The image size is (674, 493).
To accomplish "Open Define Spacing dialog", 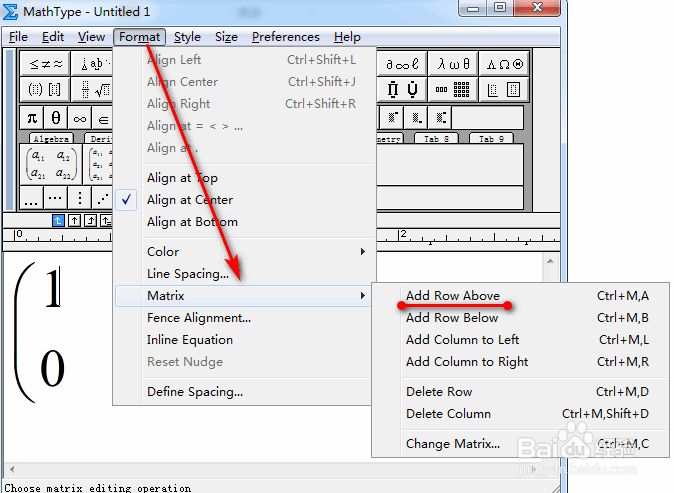I will tap(245, 392).
